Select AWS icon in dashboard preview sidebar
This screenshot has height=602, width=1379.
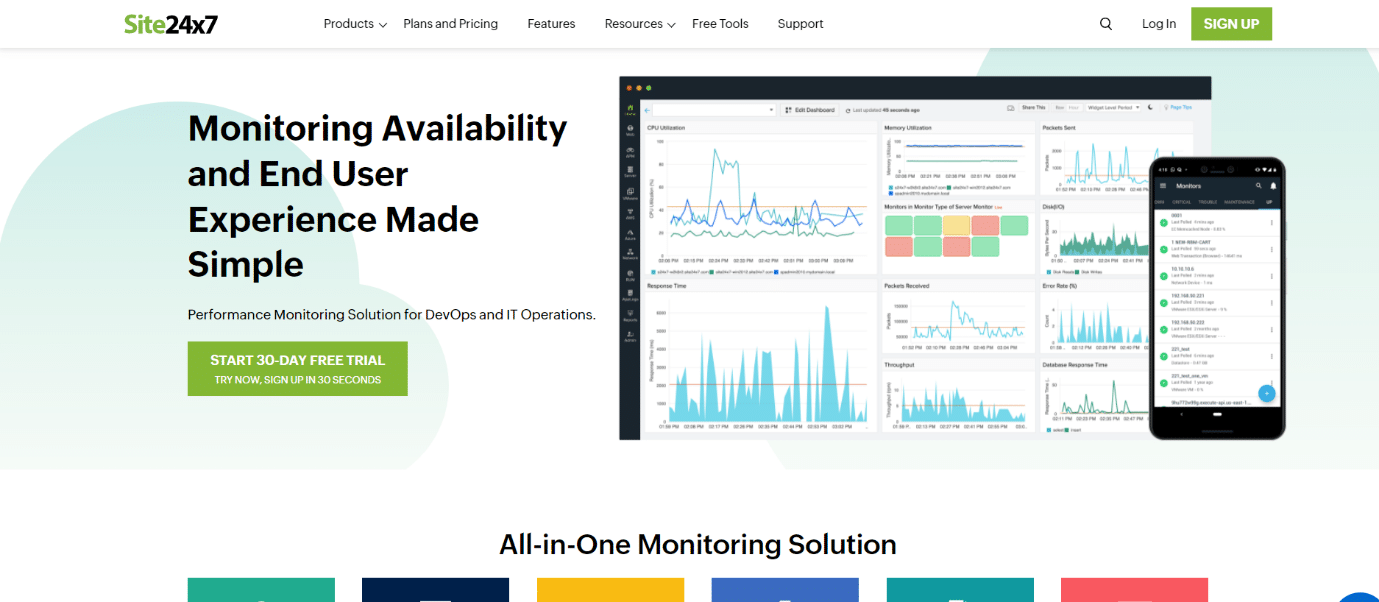click(630, 213)
